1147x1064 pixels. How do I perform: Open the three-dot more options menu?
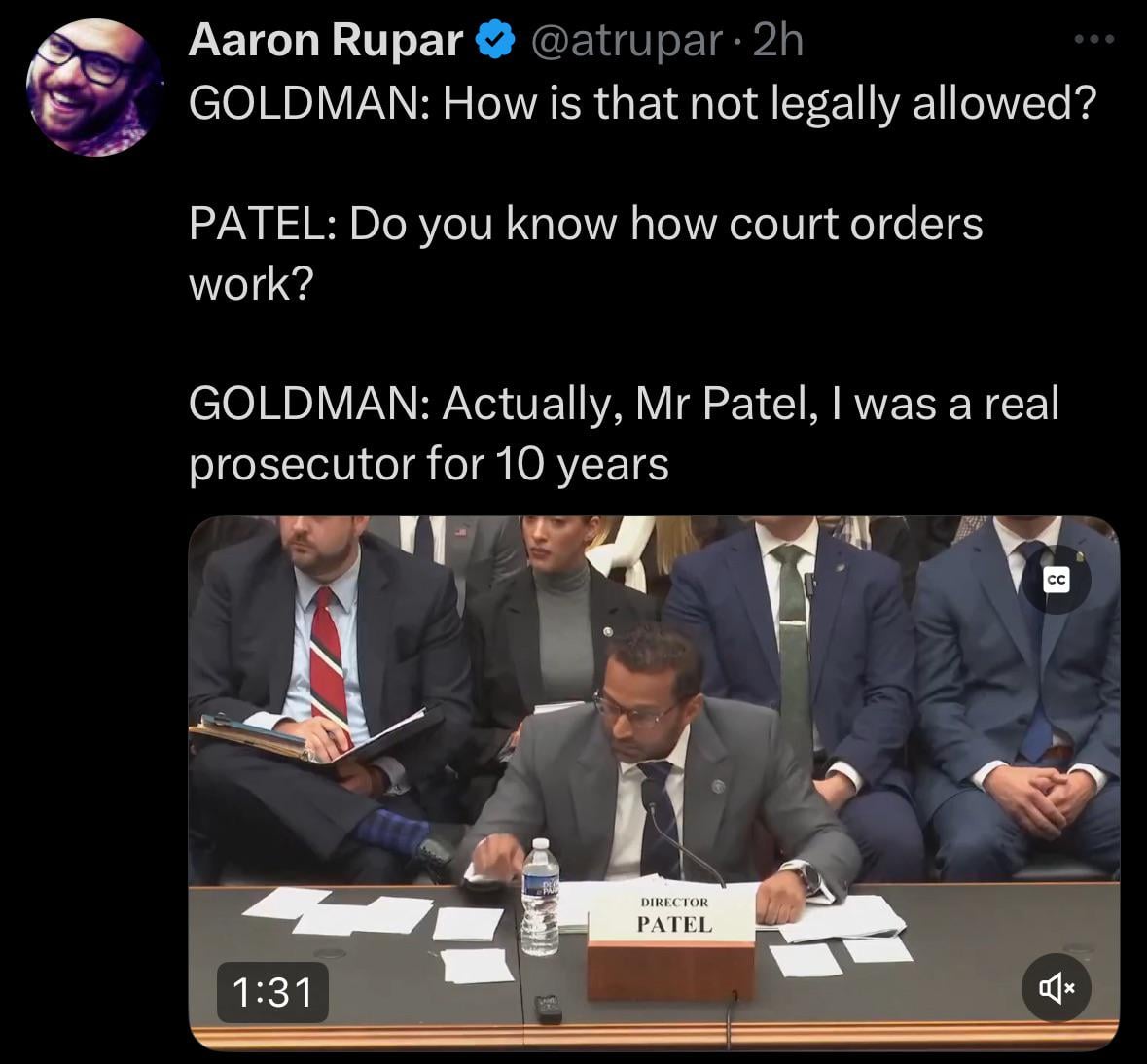[x=1094, y=39]
